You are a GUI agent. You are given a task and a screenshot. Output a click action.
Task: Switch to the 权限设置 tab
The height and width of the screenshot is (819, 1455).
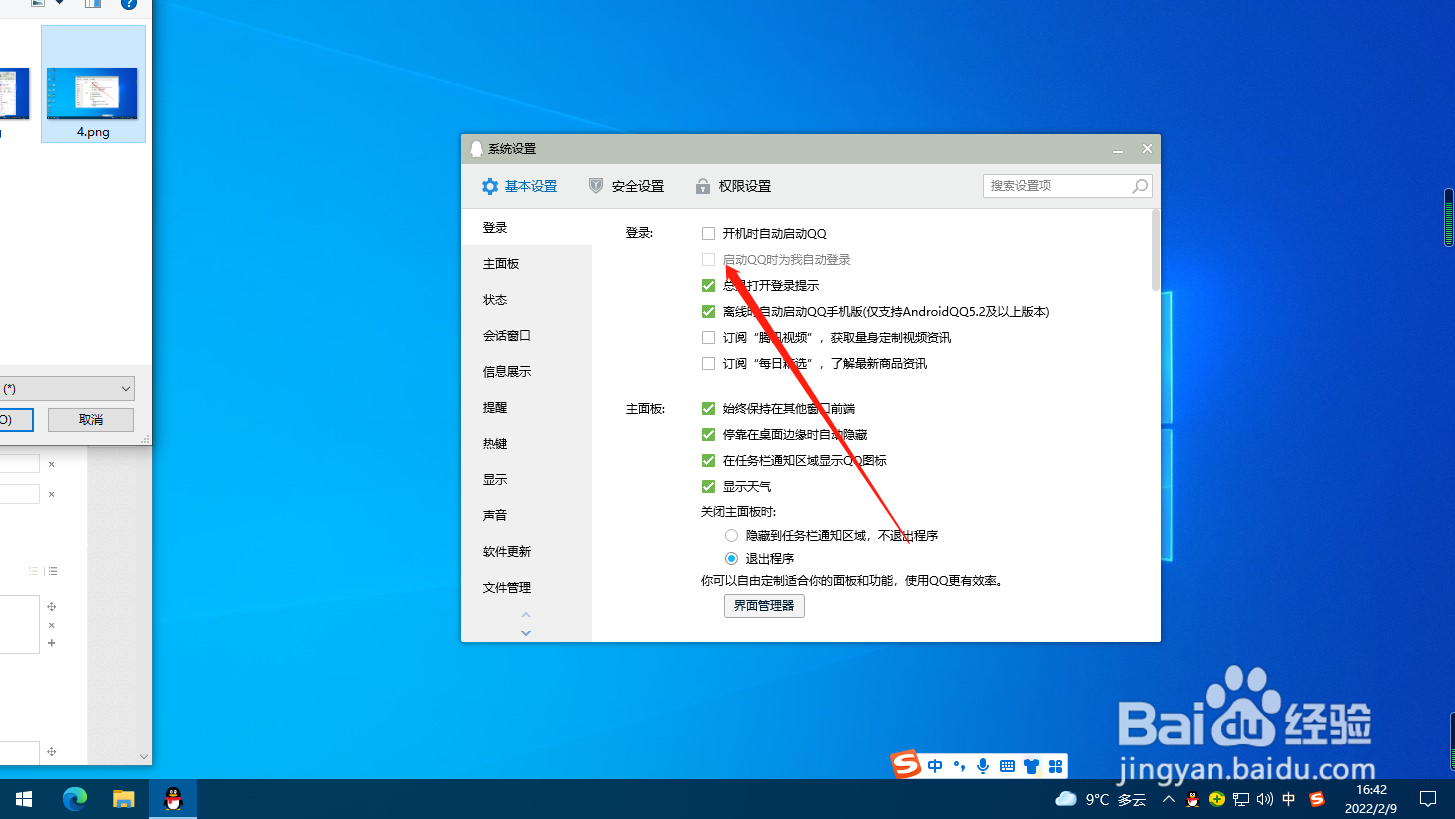coord(733,186)
